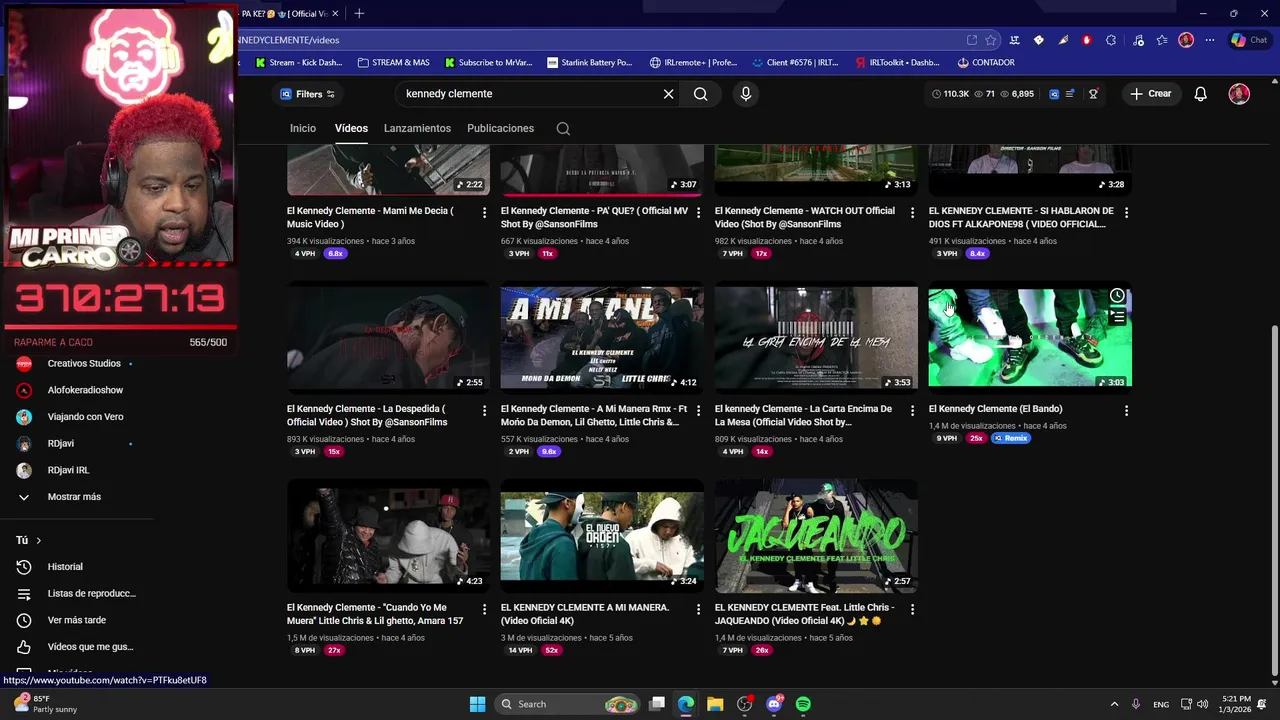The height and width of the screenshot is (720, 1280).
Task: Open 'Mami Me Decia' video title link
Action: pos(370,217)
